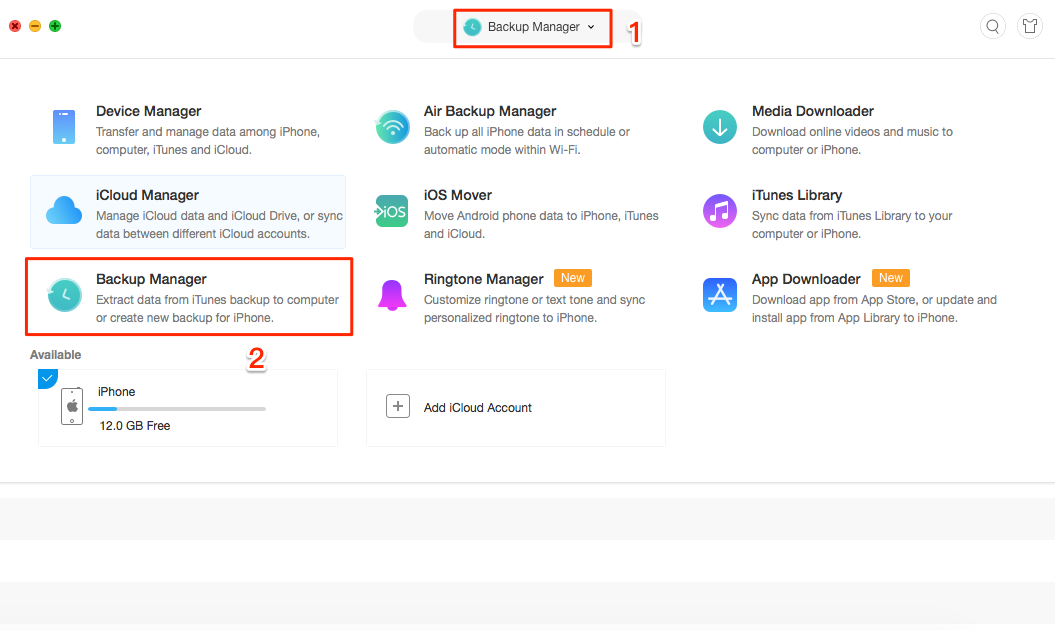Click the iPhone storage progress bar

click(x=177, y=409)
